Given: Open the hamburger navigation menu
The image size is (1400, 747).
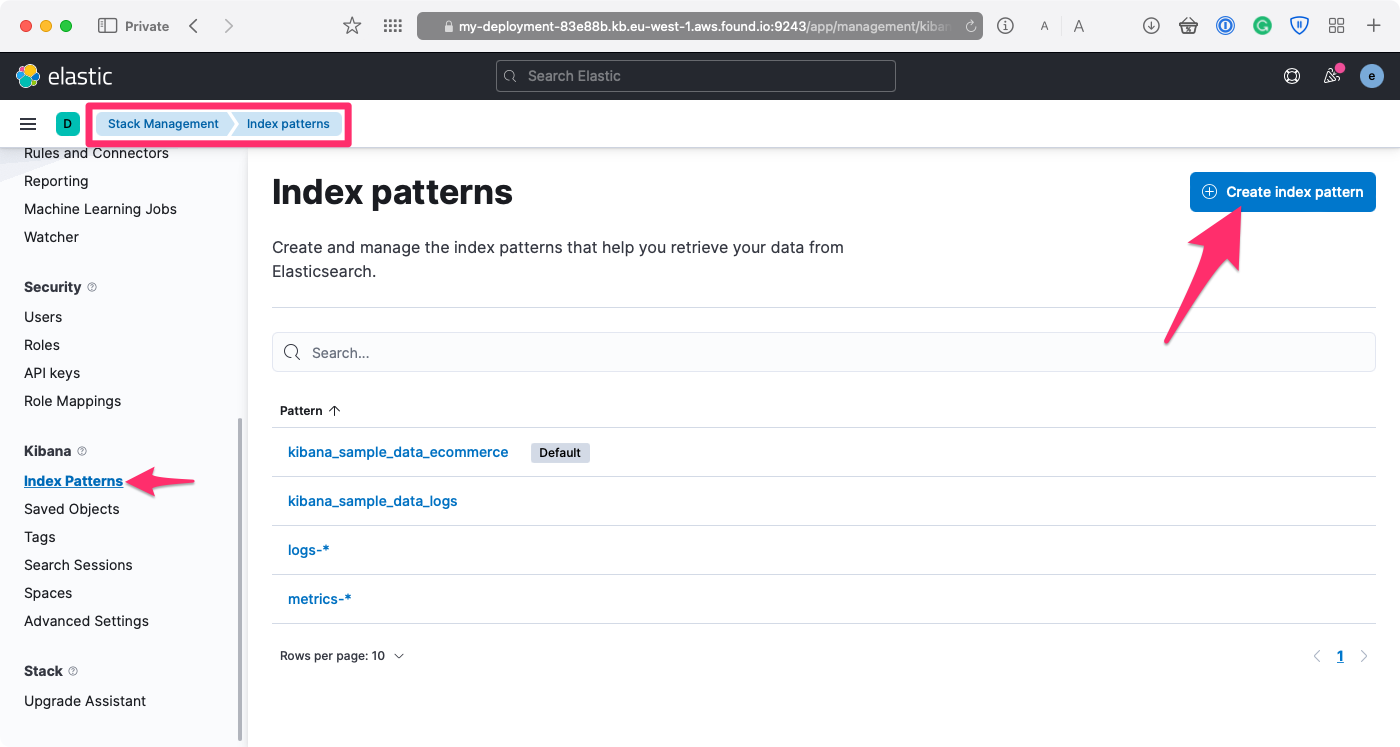Looking at the screenshot, I should pyautogui.click(x=28, y=124).
